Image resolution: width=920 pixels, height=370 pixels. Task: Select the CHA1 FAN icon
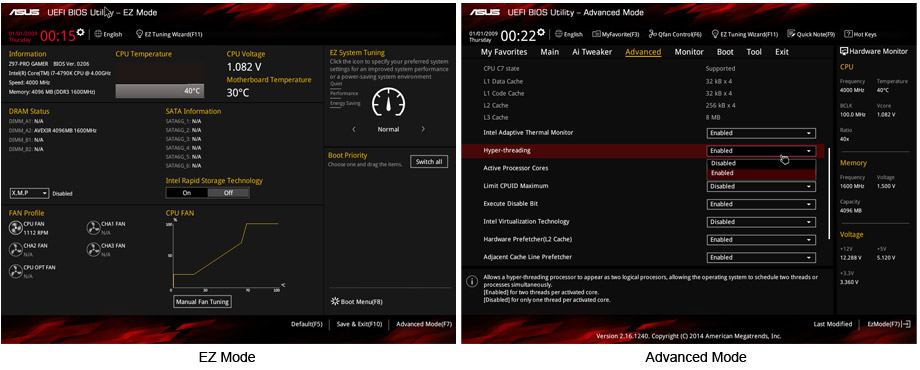point(93,228)
